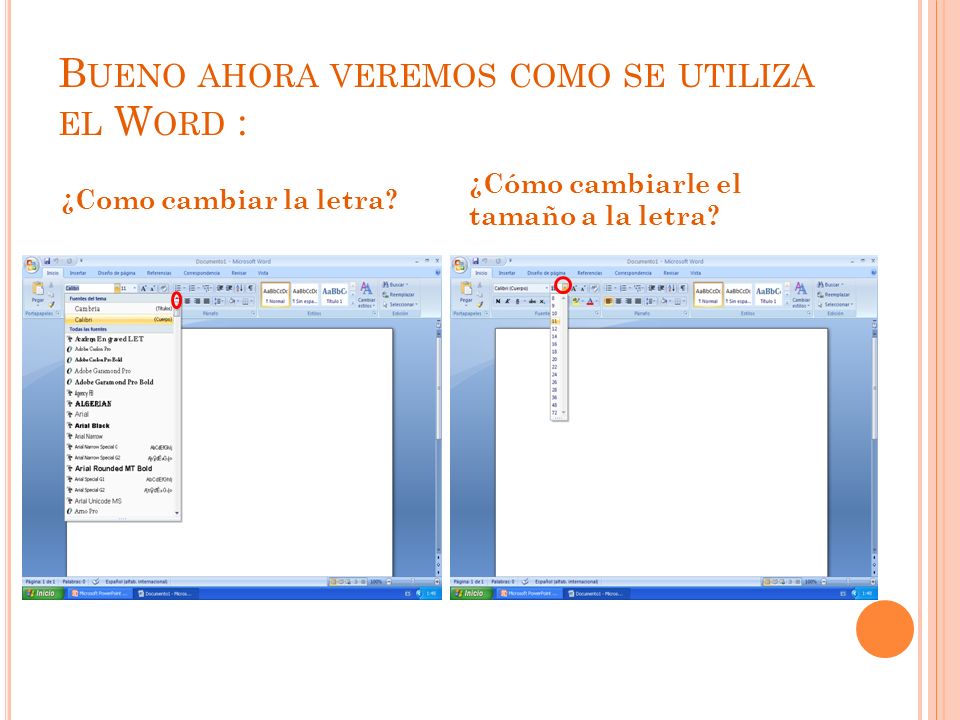This screenshot has width=960, height=720.
Task: Click the borders icon in the size-list window
Action: coord(678,301)
